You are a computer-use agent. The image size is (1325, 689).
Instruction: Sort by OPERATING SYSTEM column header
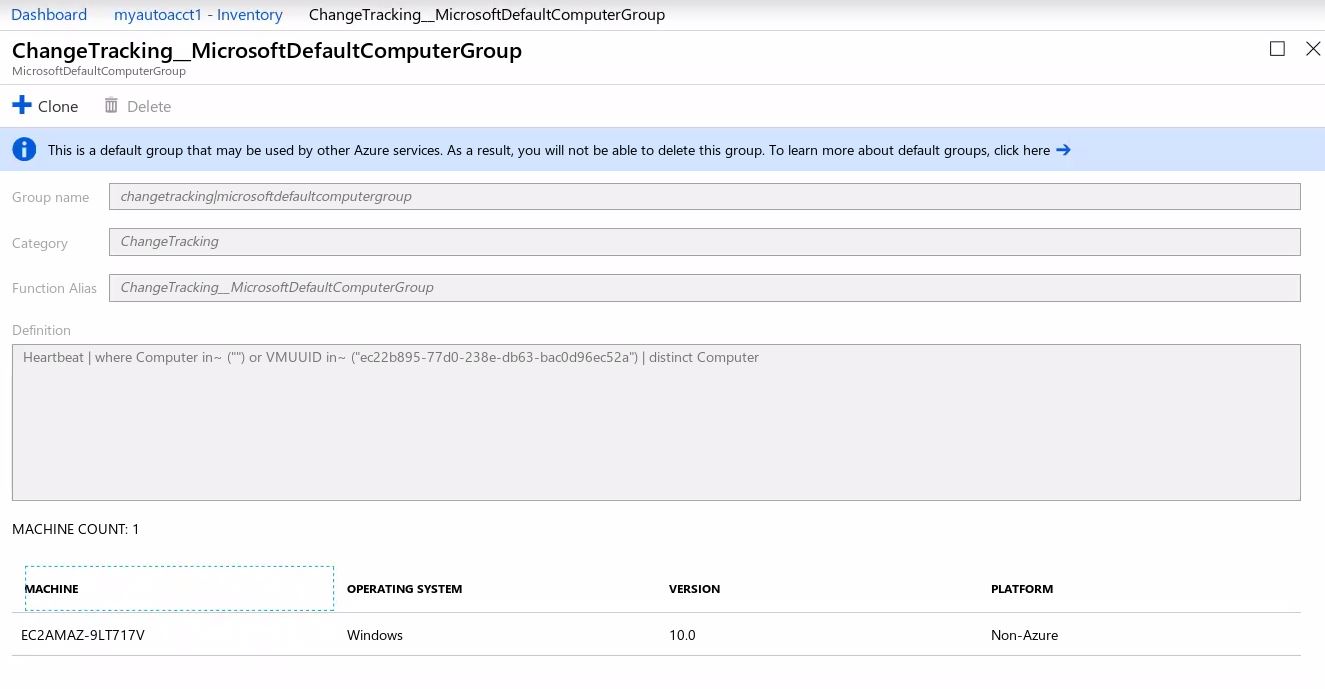pos(404,589)
